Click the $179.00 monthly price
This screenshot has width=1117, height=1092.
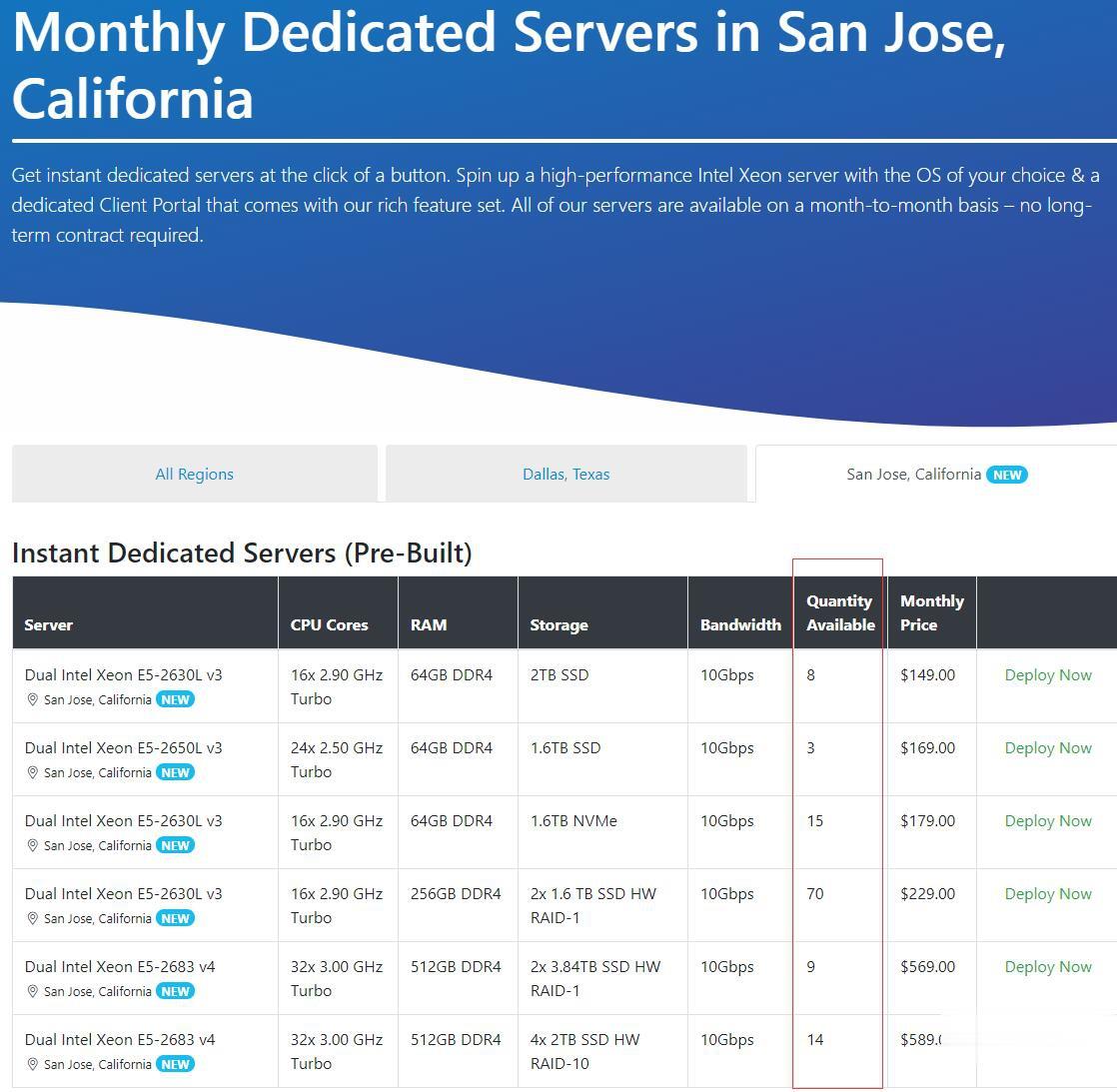click(927, 820)
